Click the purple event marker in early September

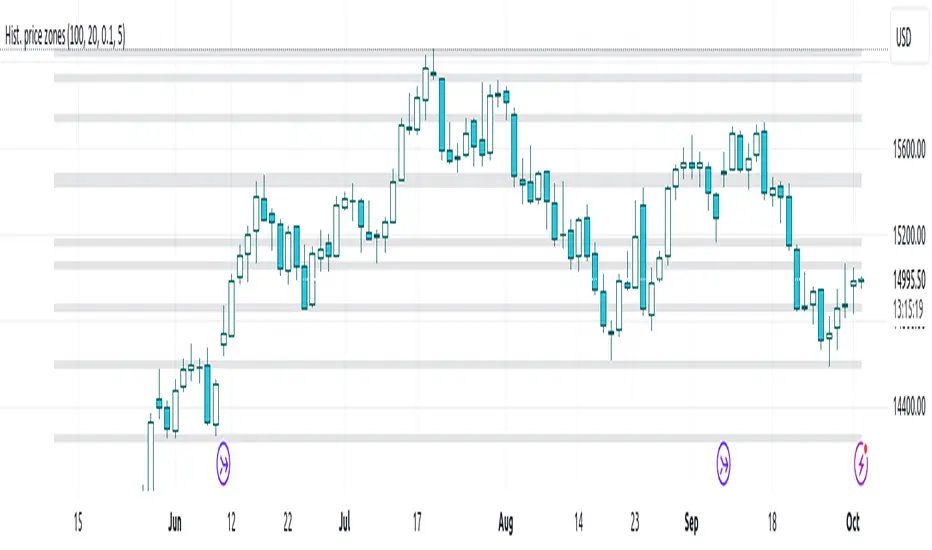(725, 463)
